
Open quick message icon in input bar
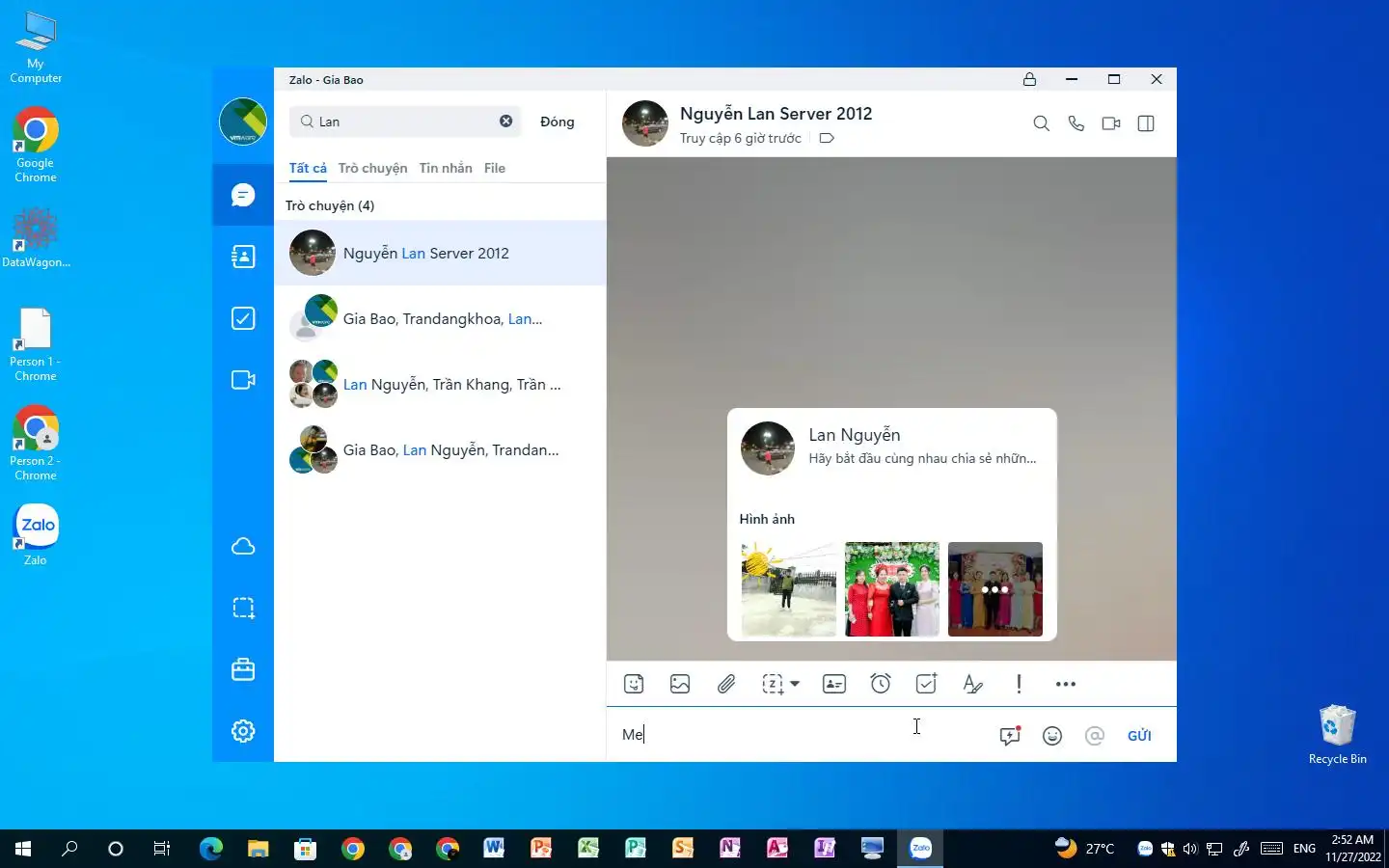coord(1010,736)
